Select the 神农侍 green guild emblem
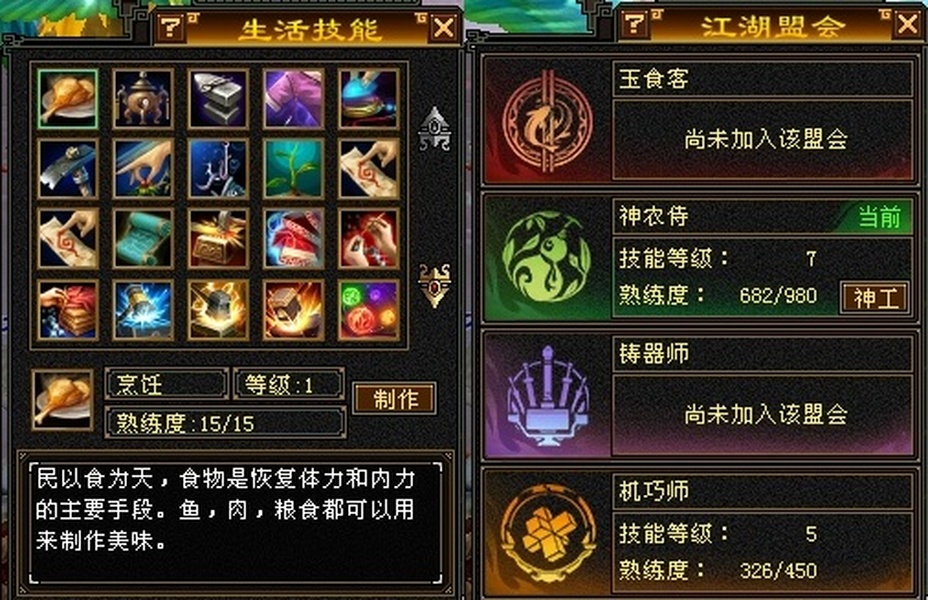The width and height of the screenshot is (928, 600). (546, 258)
